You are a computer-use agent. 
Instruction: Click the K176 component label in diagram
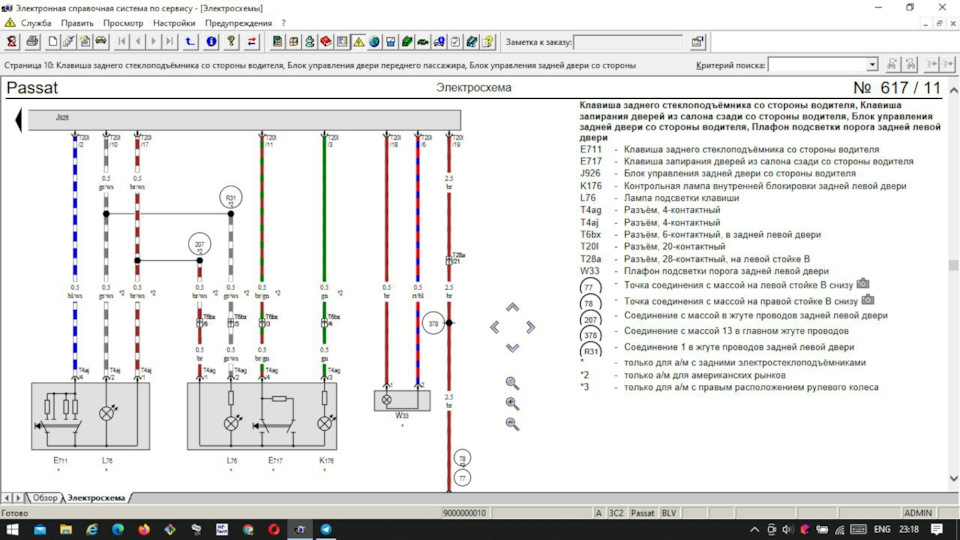(x=326, y=460)
